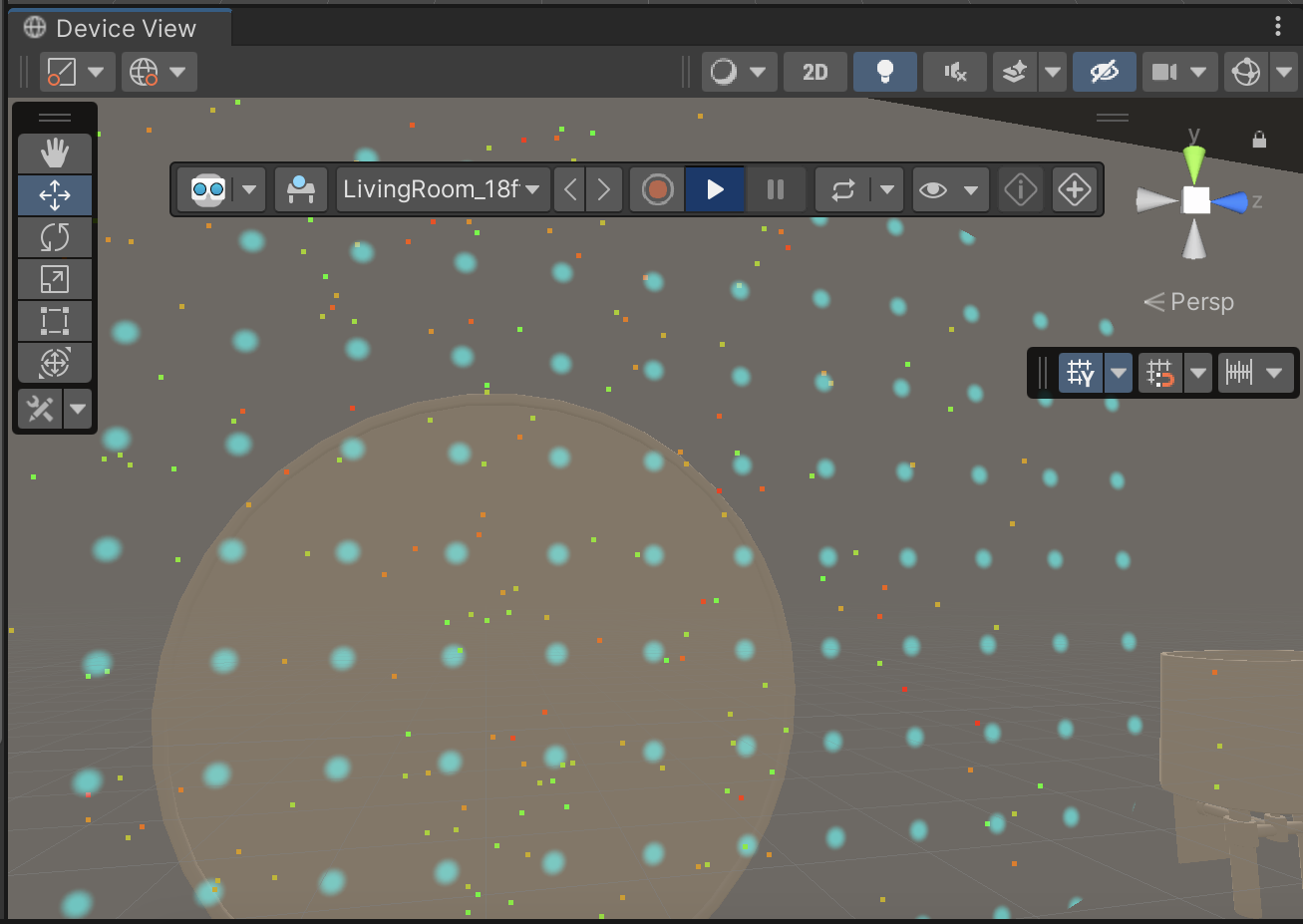
Task: Click the record button in simulation toolbar
Action: coord(657,189)
